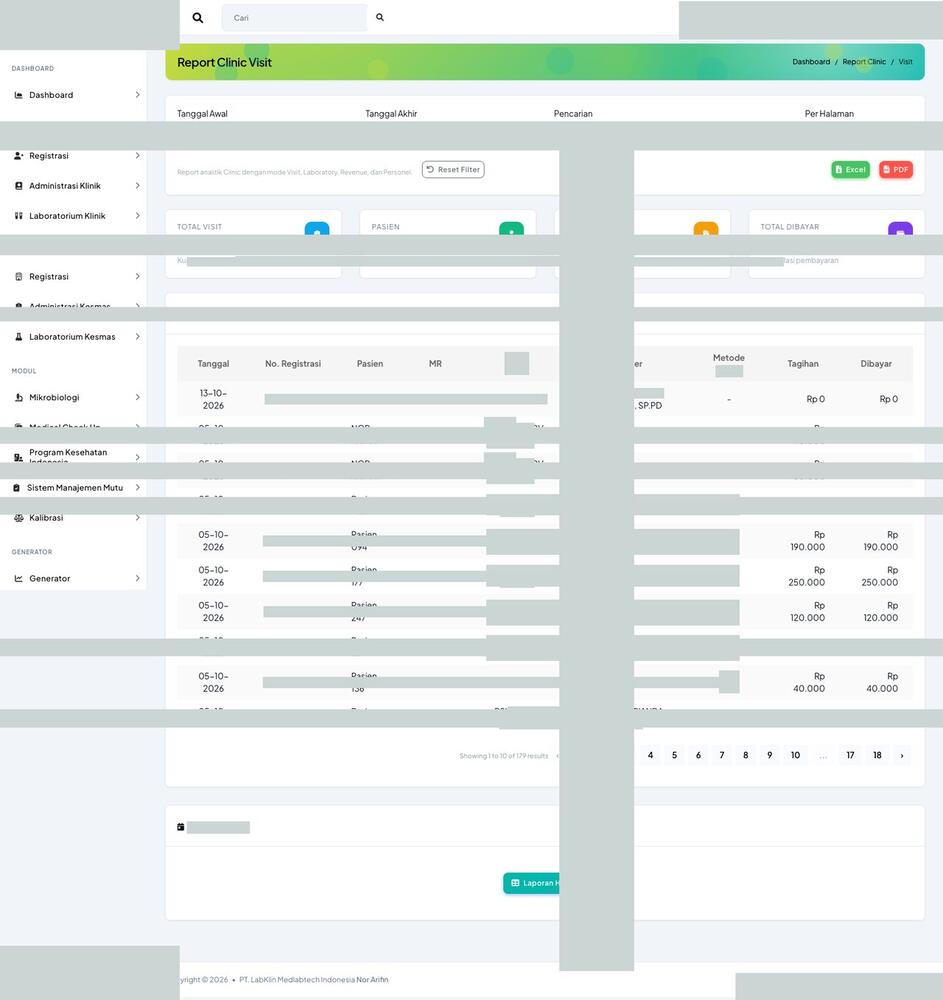Expand chevron of Registrasi above Administrasi Klinik
Image resolution: width=943 pixels, height=1000 pixels.
click(x=137, y=156)
